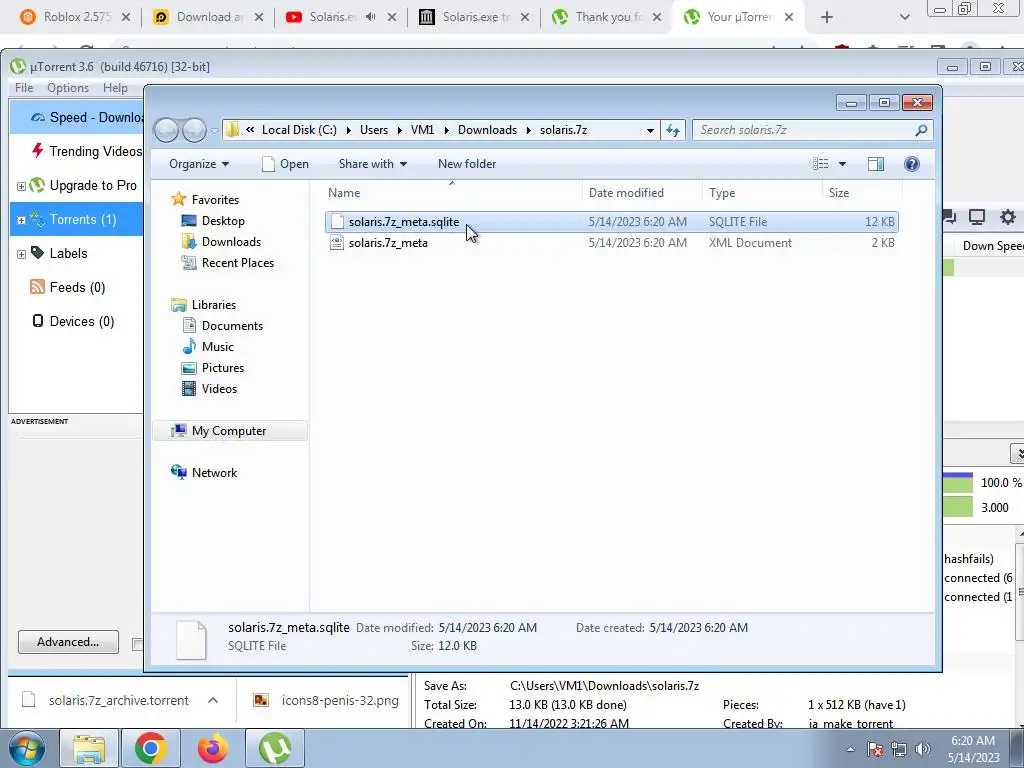This screenshot has height=768, width=1024.
Task: Open the browser tab search dropdown
Action: (904, 17)
